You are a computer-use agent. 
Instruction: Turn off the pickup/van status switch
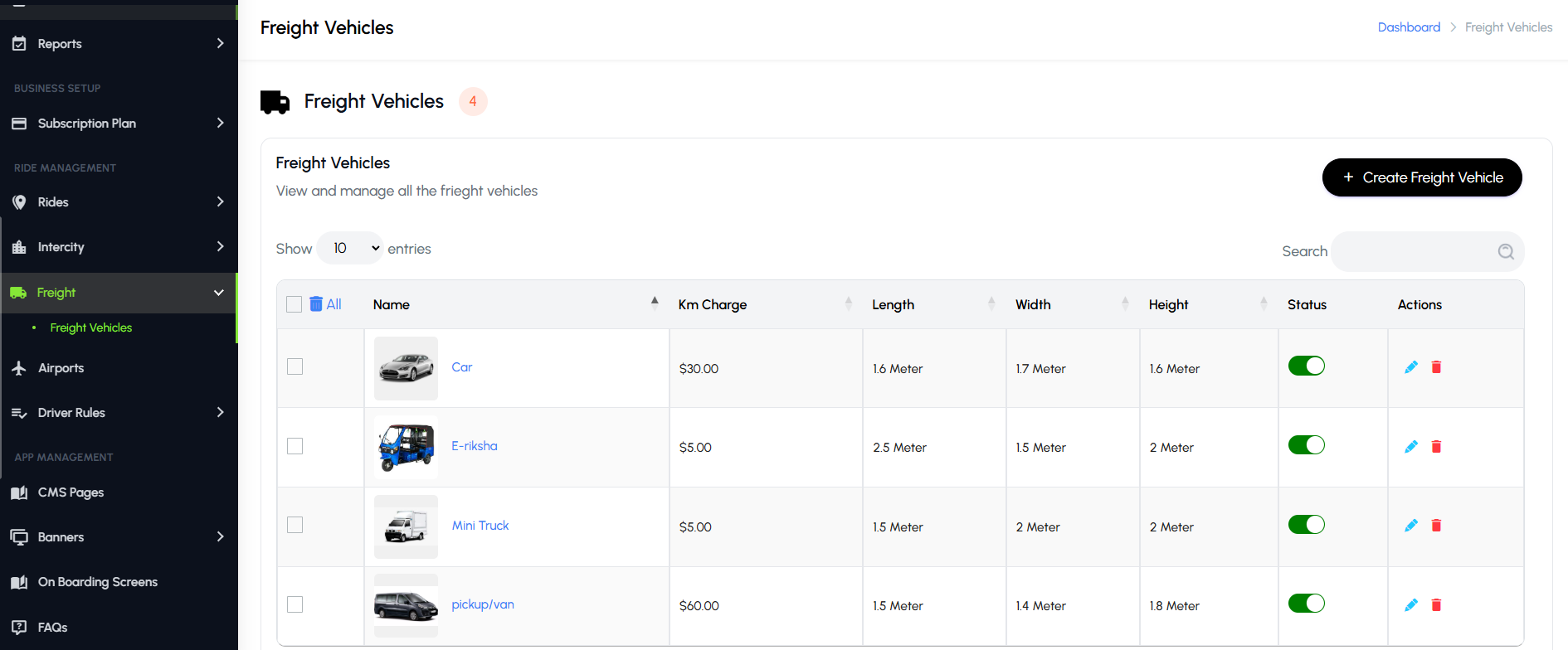click(1306, 604)
